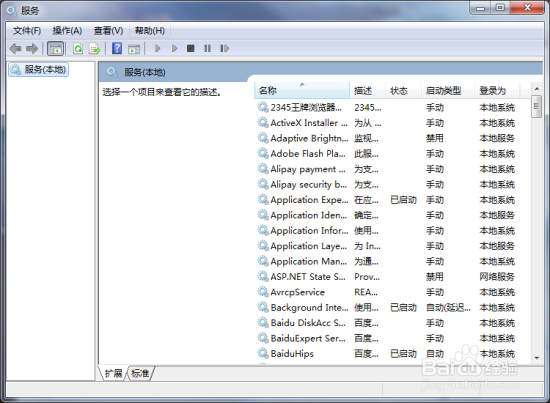Image resolution: width=550 pixels, height=403 pixels.
Task: Toggle the show/hide action pane icon
Action: pyautogui.click(x=134, y=48)
